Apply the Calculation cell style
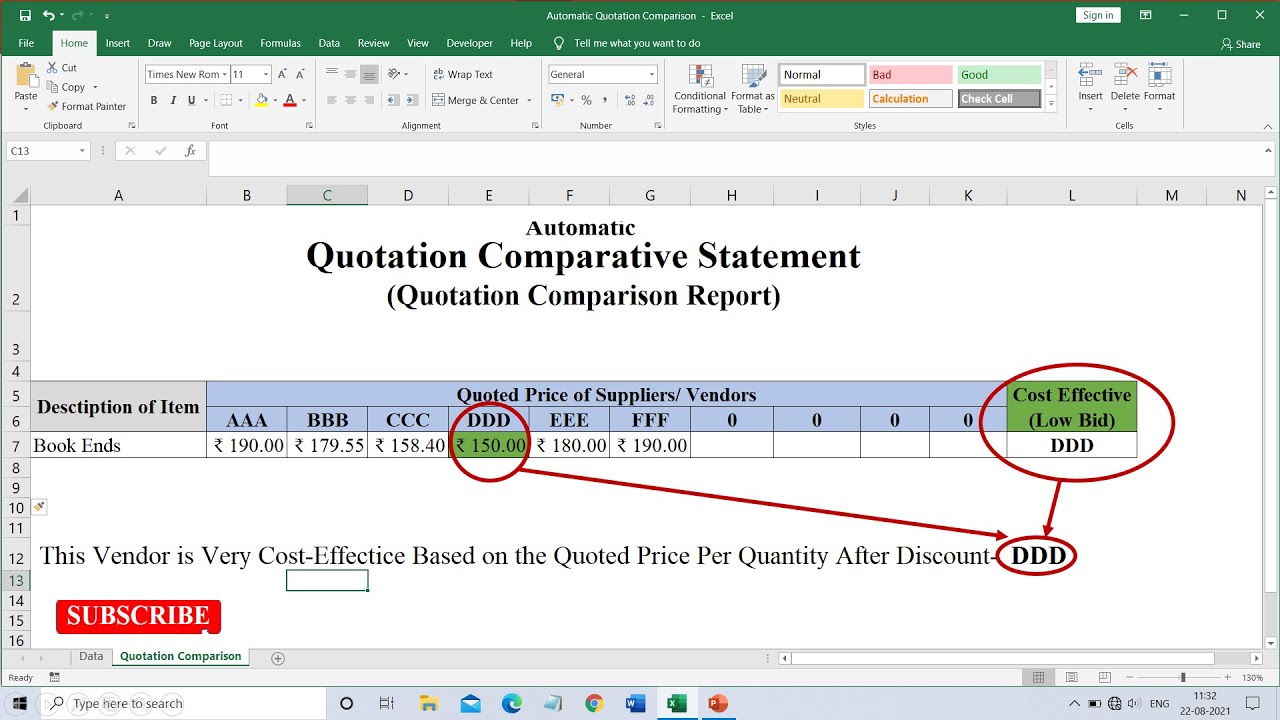Image resolution: width=1280 pixels, height=720 pixels. point(910,99)
